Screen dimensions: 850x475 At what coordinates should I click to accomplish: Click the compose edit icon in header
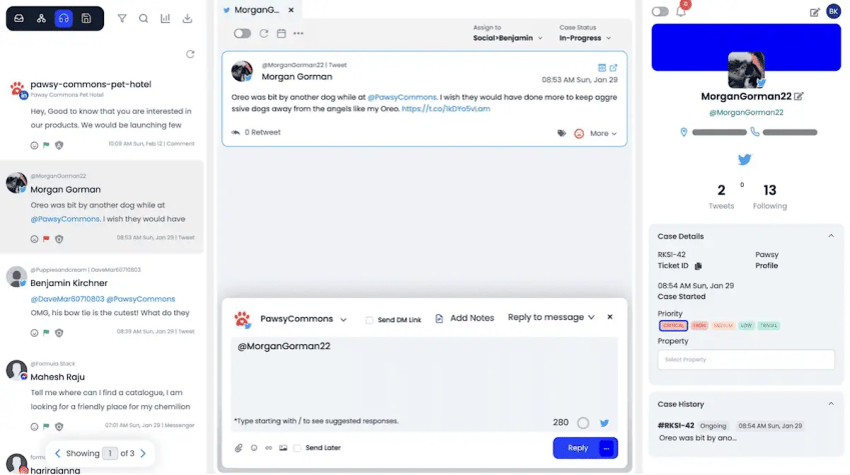(814, 12)
